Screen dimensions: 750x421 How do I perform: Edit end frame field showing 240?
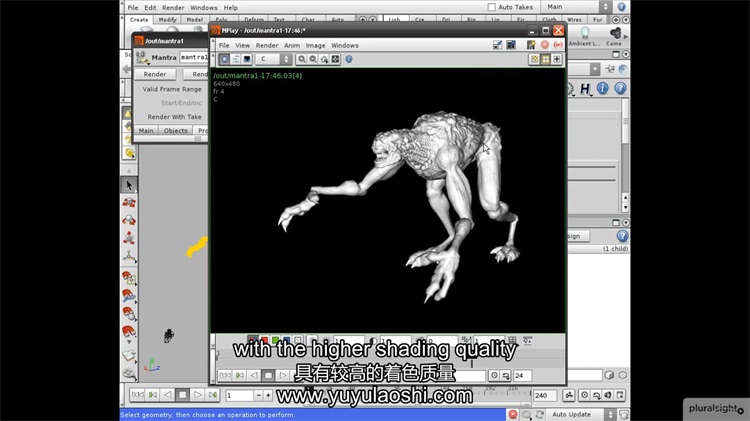[545, 395]
